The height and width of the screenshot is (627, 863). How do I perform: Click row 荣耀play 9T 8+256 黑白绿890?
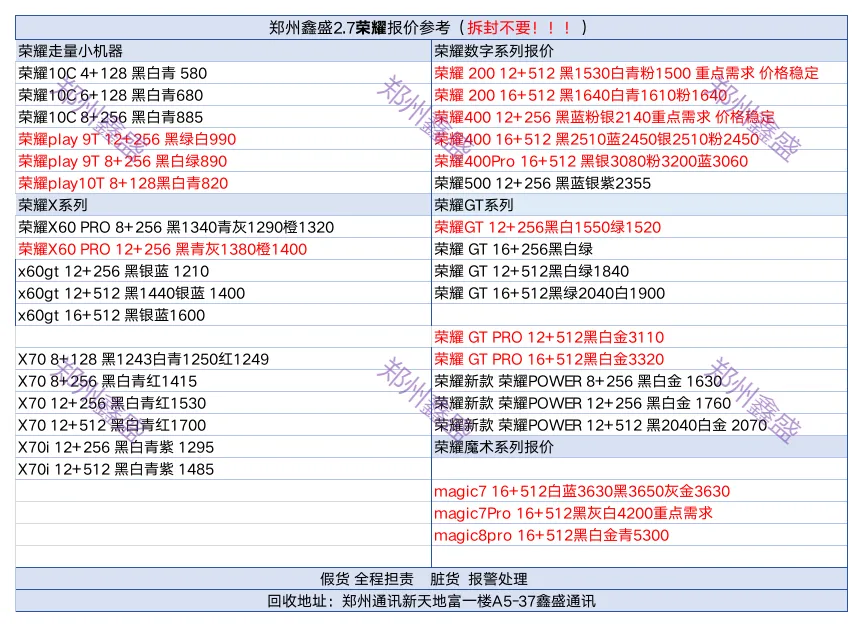click(x=223, y=161)
